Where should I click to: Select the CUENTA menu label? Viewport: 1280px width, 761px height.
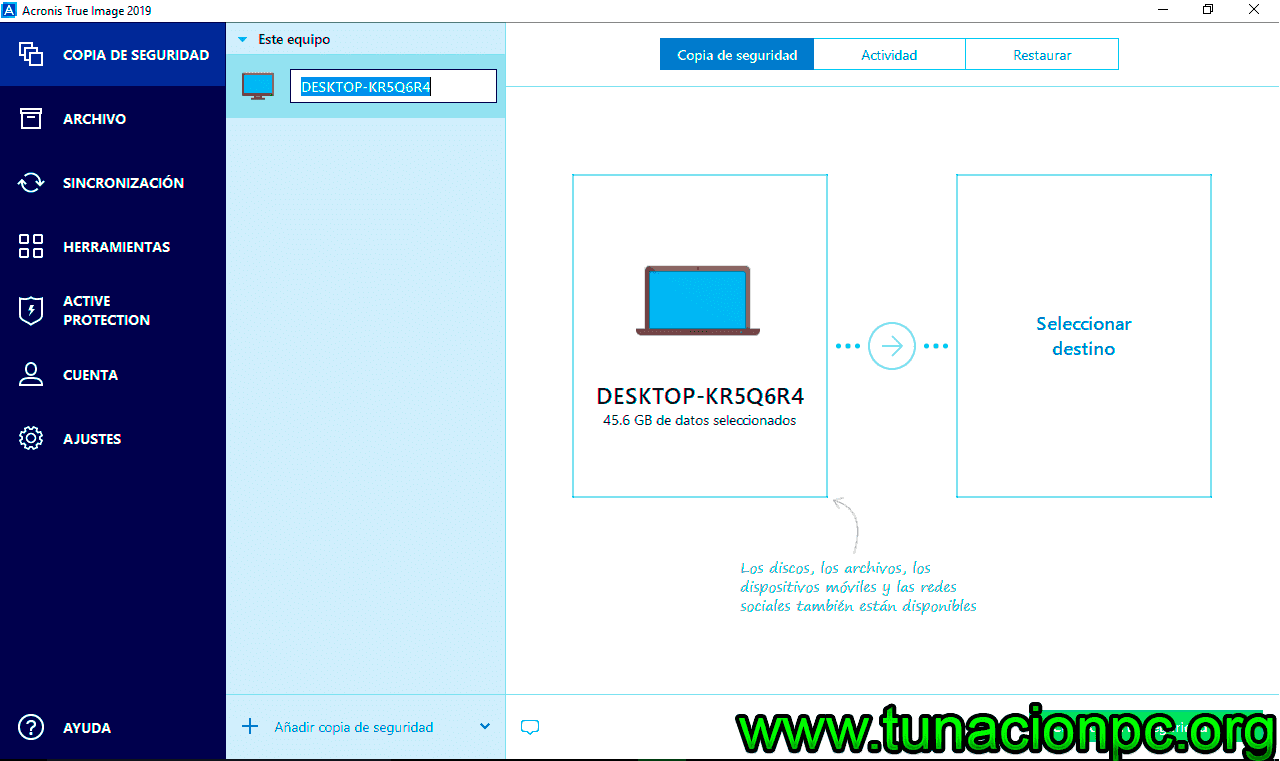pyautogui.click(x=90, y=375)
